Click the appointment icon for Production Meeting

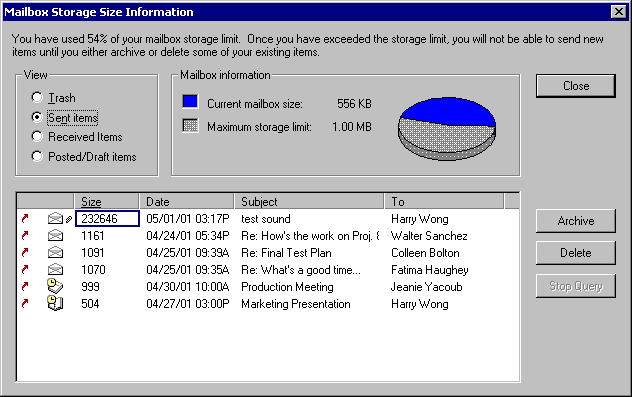click(55, 286)
